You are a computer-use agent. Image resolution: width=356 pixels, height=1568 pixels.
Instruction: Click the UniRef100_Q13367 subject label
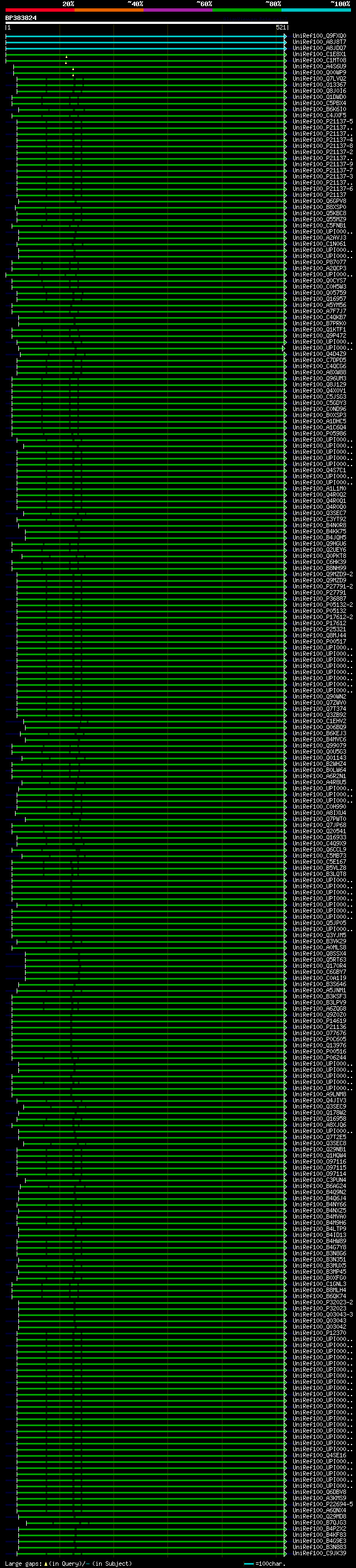pos(319,85)
